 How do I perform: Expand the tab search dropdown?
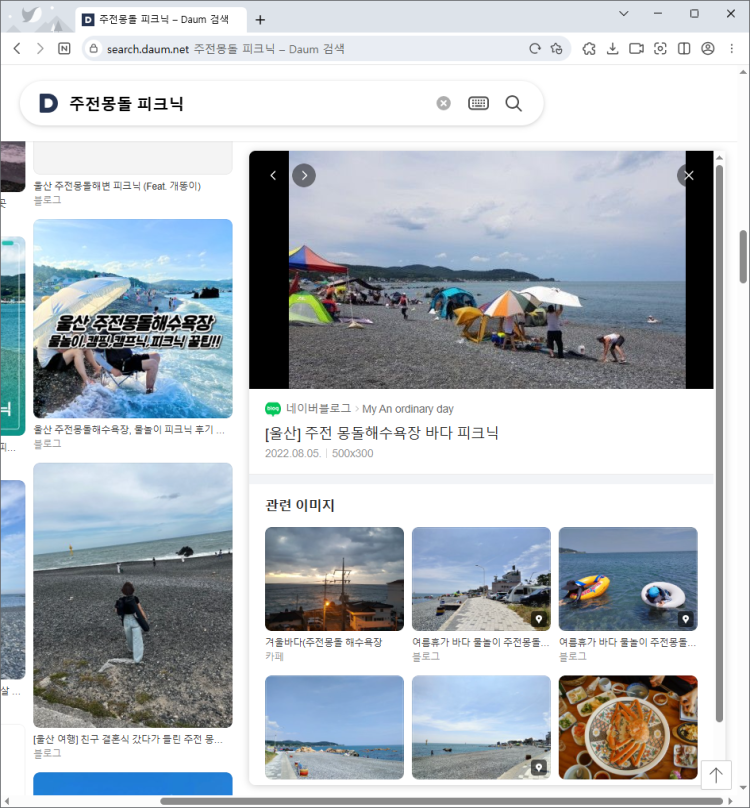623,14
